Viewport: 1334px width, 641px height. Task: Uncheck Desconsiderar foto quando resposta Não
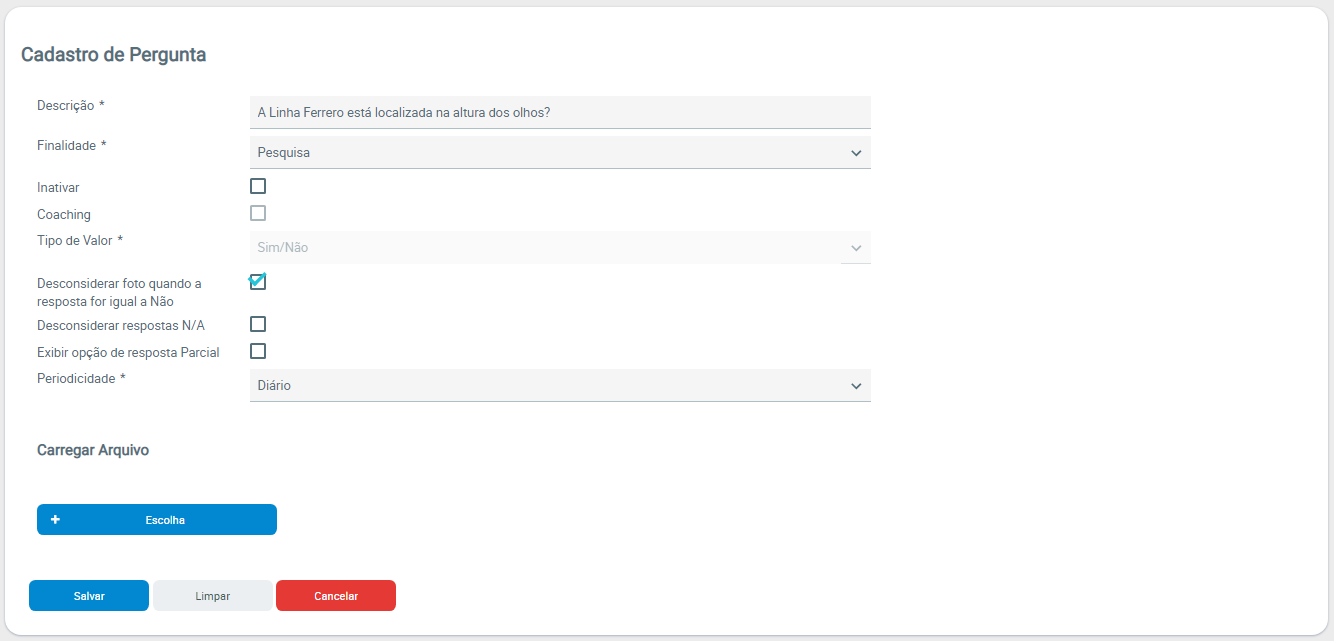pyautogui.click(x=258, y=282)
